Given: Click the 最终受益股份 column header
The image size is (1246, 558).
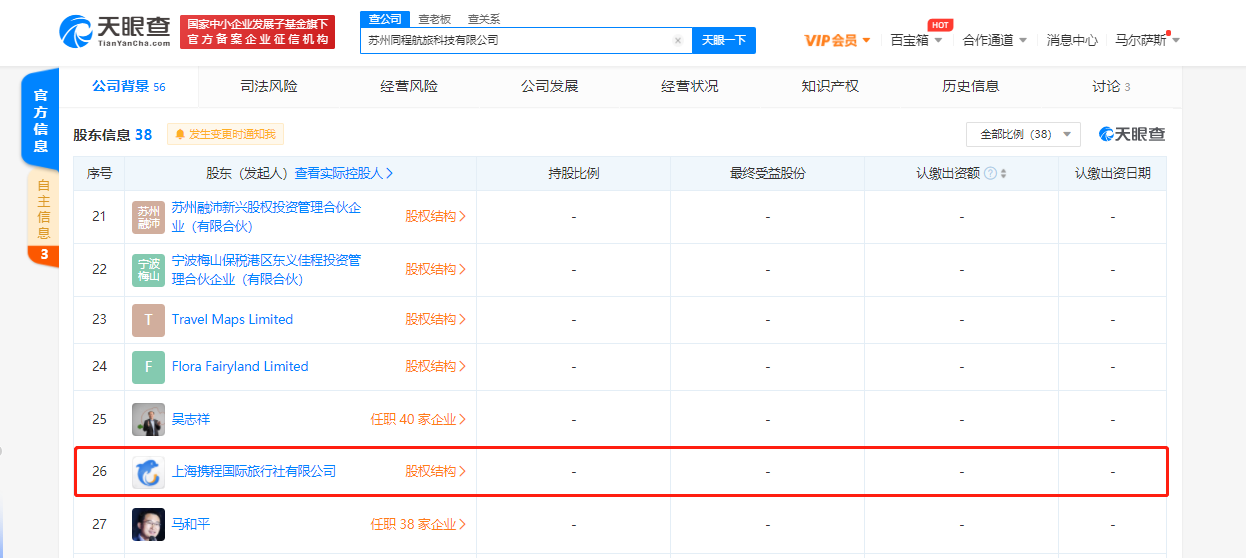Looking at the screenshot, I should [767, 173].
